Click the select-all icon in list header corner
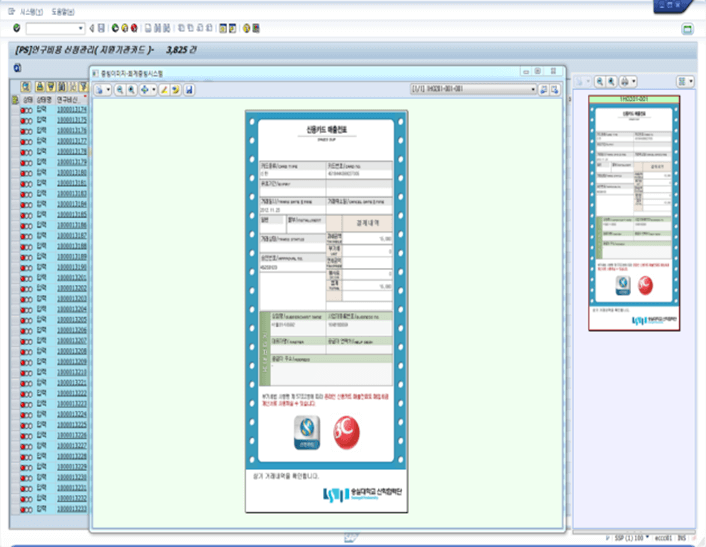 pos(15,100)
